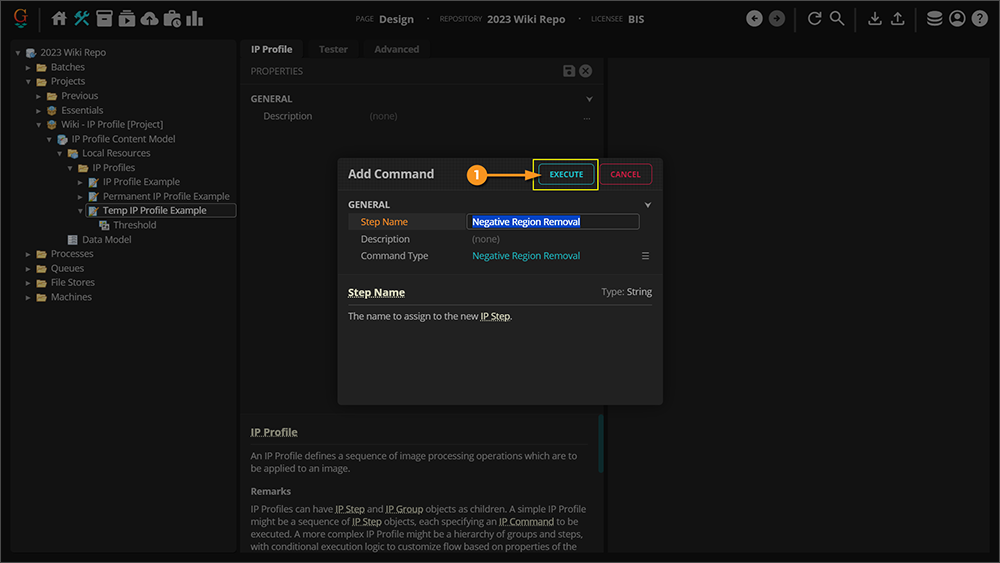The width and height of the screenshot is (1000, 563).
Task: Click the user account icon
Action: coord(957,18)
